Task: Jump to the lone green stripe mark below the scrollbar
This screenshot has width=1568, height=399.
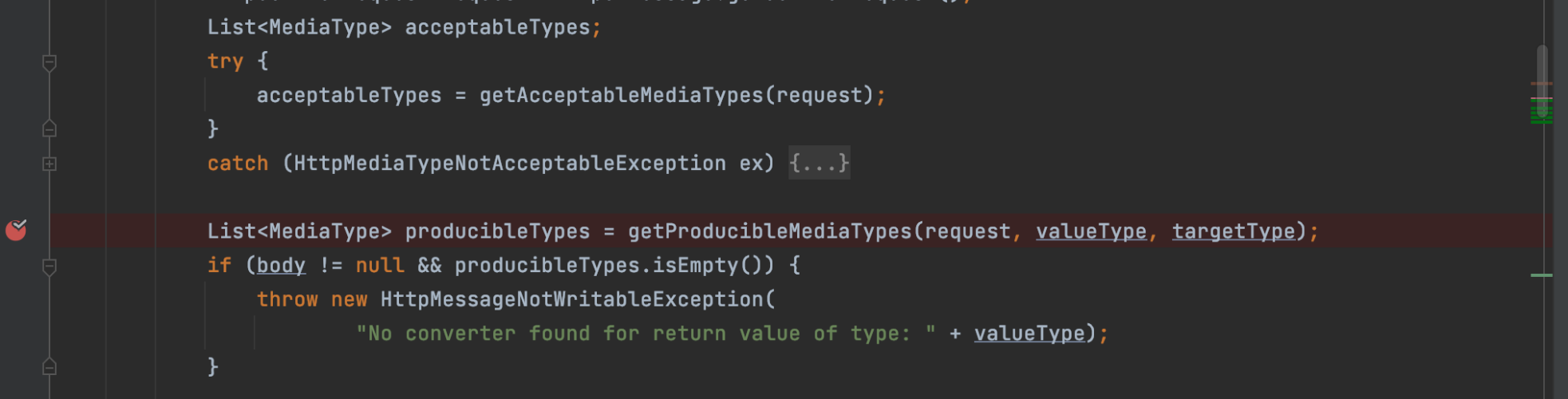Action: point(1541,275)
